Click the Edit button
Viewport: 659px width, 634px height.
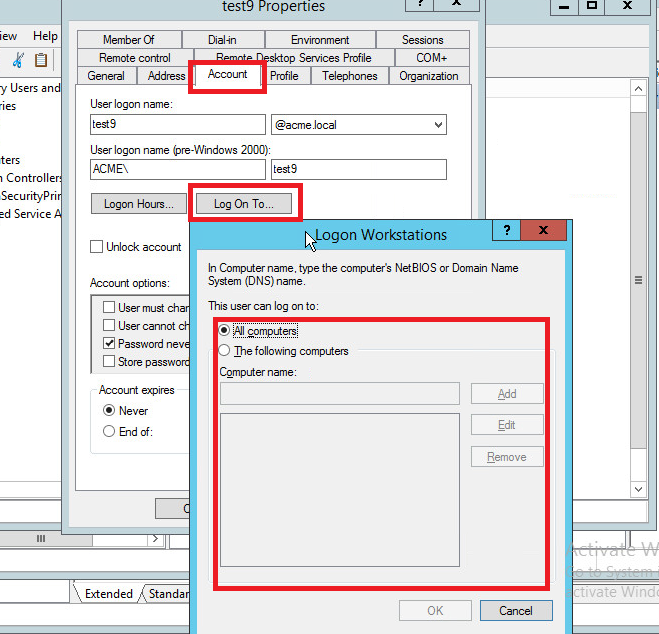[x=507, y=425]
